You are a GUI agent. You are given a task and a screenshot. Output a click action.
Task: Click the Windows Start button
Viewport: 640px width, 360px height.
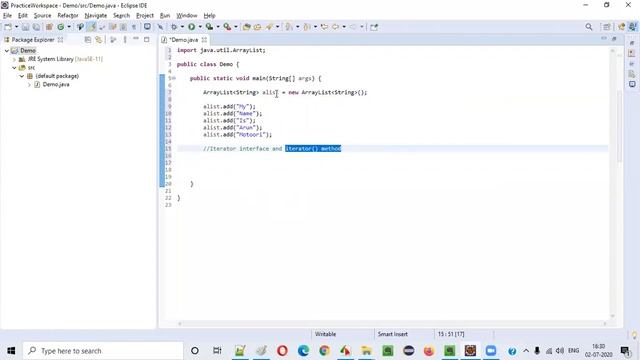11,351
